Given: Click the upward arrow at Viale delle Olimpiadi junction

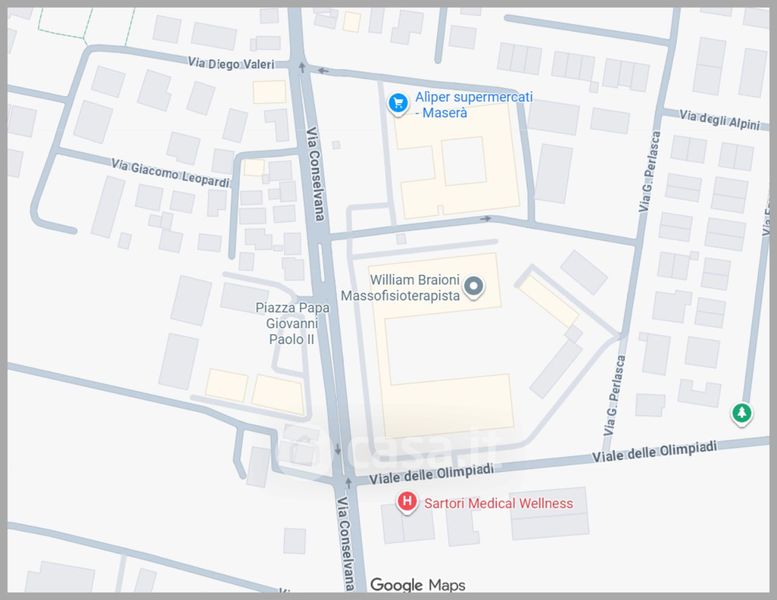Looking at the screenshot, I should click(x=348, y=482).
